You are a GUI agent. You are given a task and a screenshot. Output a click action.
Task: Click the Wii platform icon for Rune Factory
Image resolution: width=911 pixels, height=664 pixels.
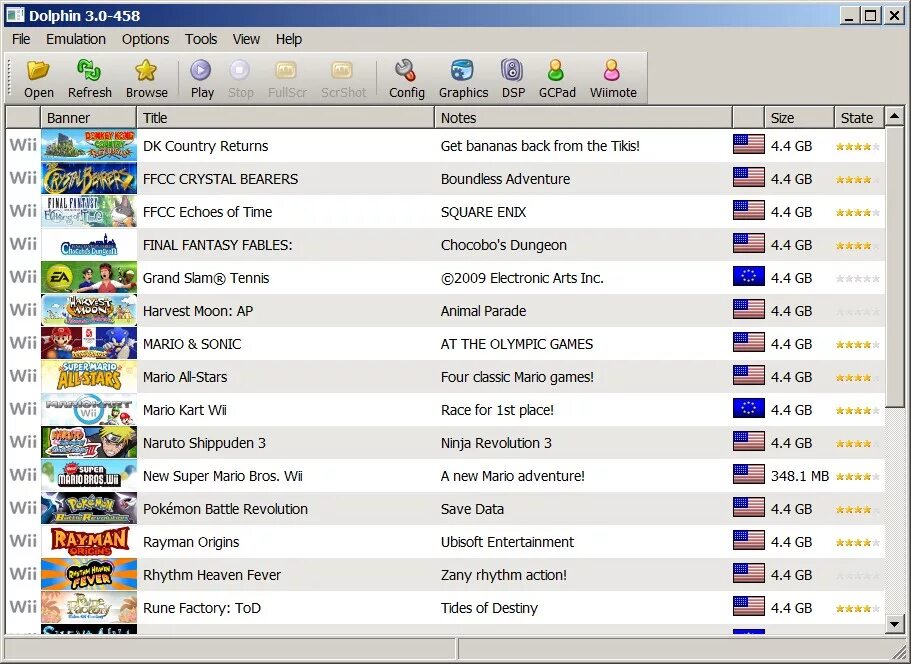pos(23,606)
